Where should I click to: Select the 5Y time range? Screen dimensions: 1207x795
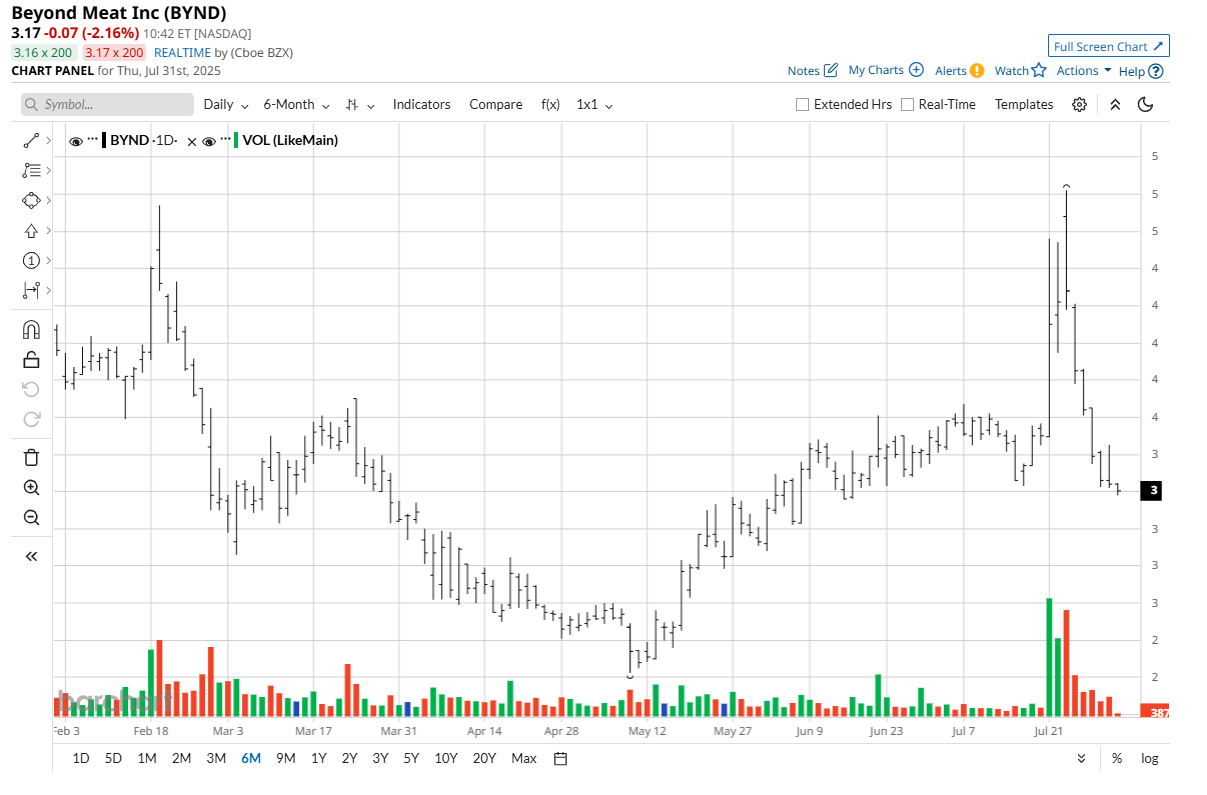[411, 758]
